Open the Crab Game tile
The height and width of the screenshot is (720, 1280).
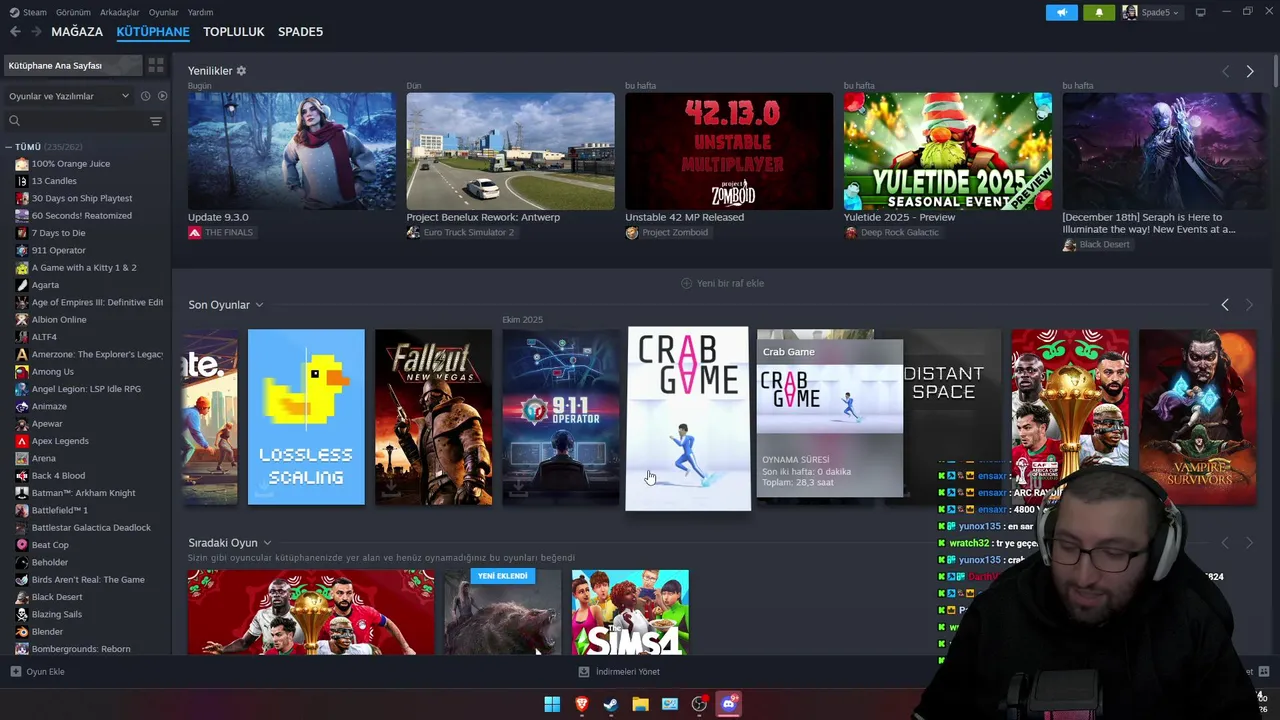click(x=688, y=419)
